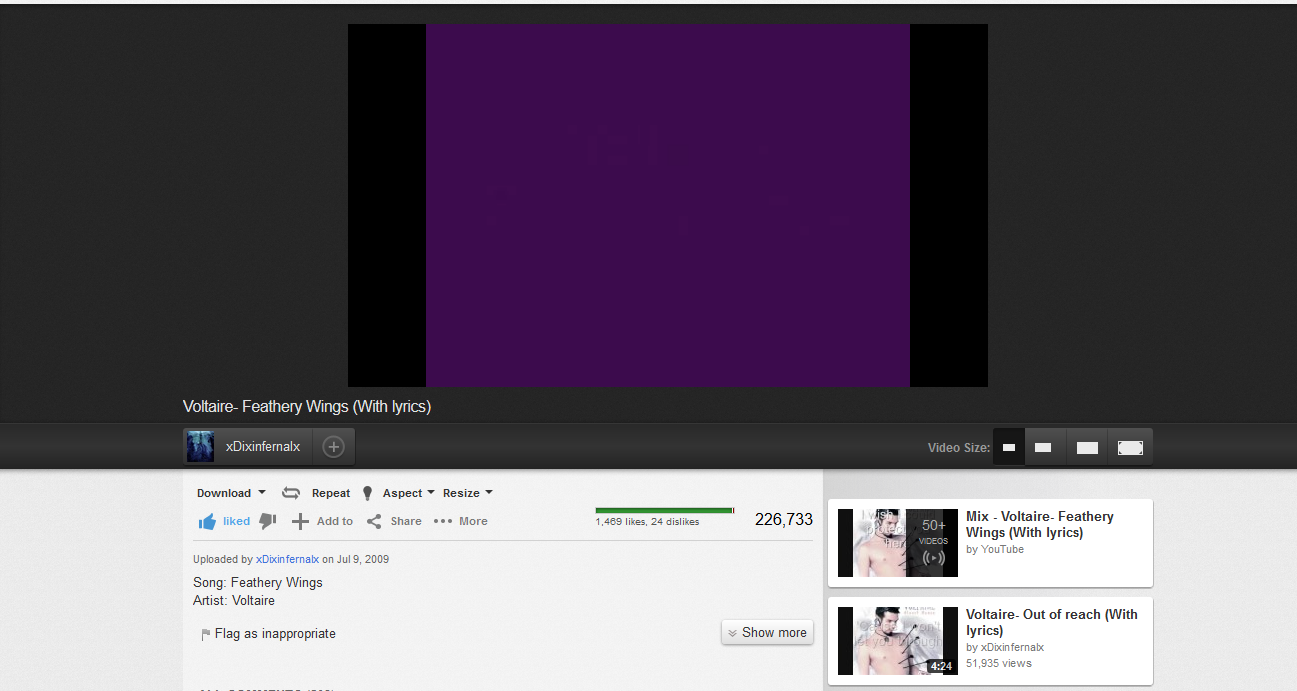Click the thumbs up liked icon
This screenshot has width=1297, height=691.
tap(208, 520)
